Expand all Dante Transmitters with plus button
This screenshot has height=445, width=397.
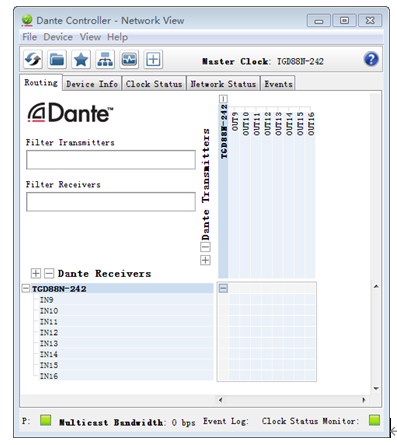(x=205, y=260)
